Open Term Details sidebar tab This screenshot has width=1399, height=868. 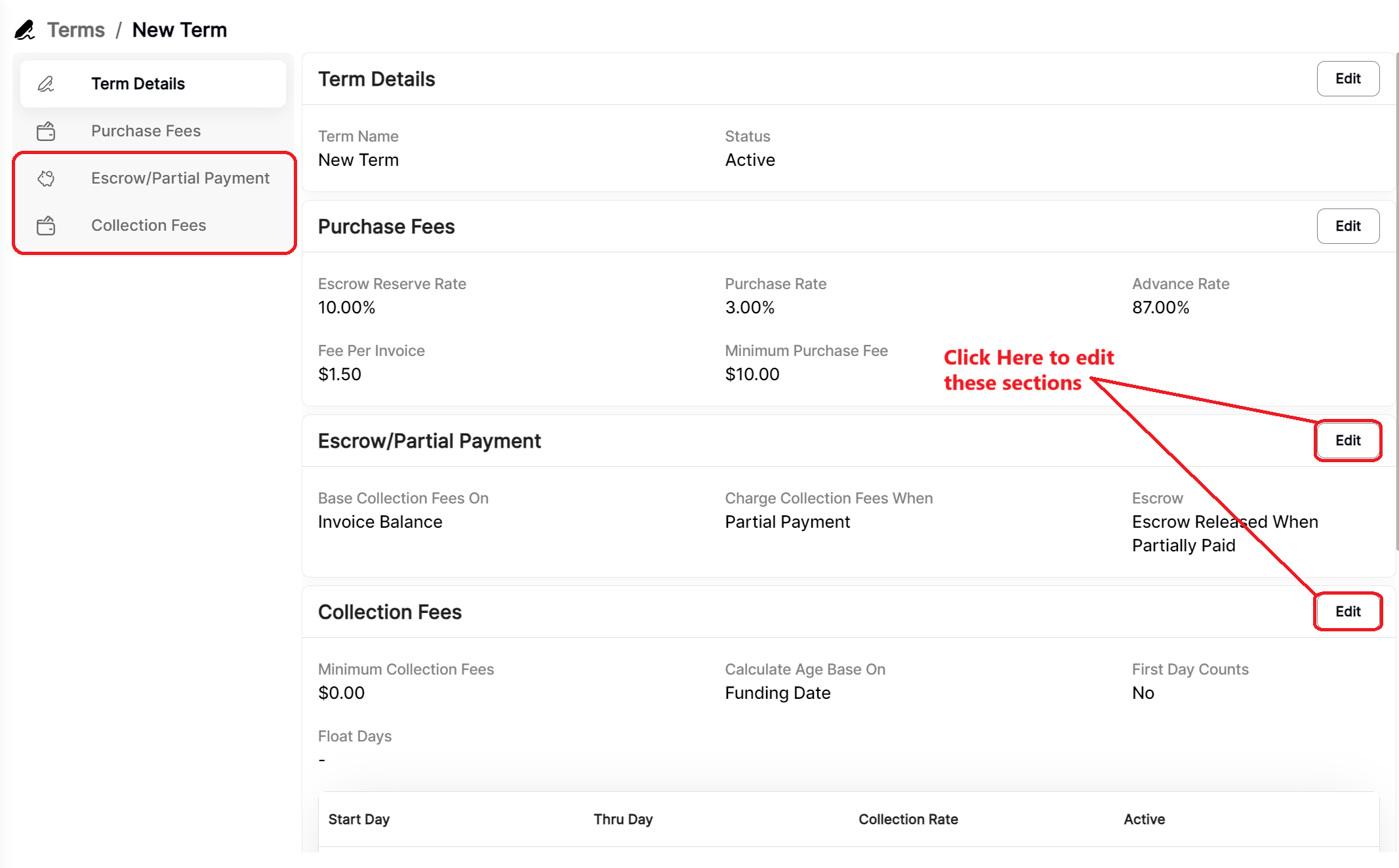(x=138, y=84)
